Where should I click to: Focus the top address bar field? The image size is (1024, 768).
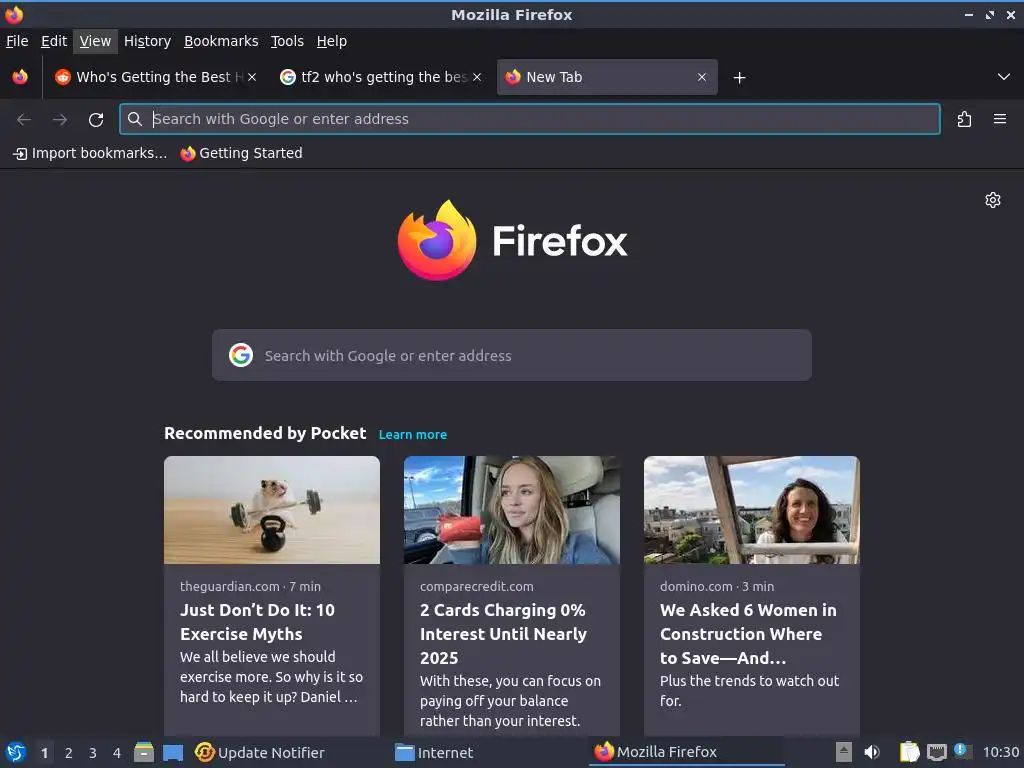(x=530, y=119)
